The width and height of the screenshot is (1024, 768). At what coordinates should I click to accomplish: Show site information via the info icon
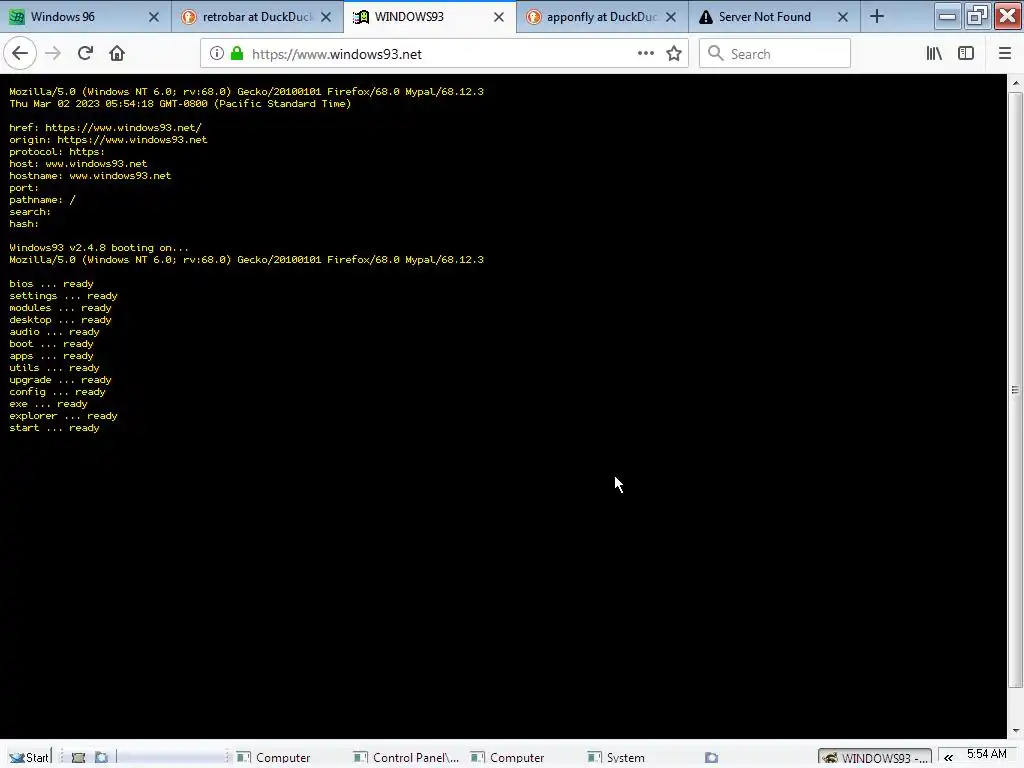(x=216, y=54)
